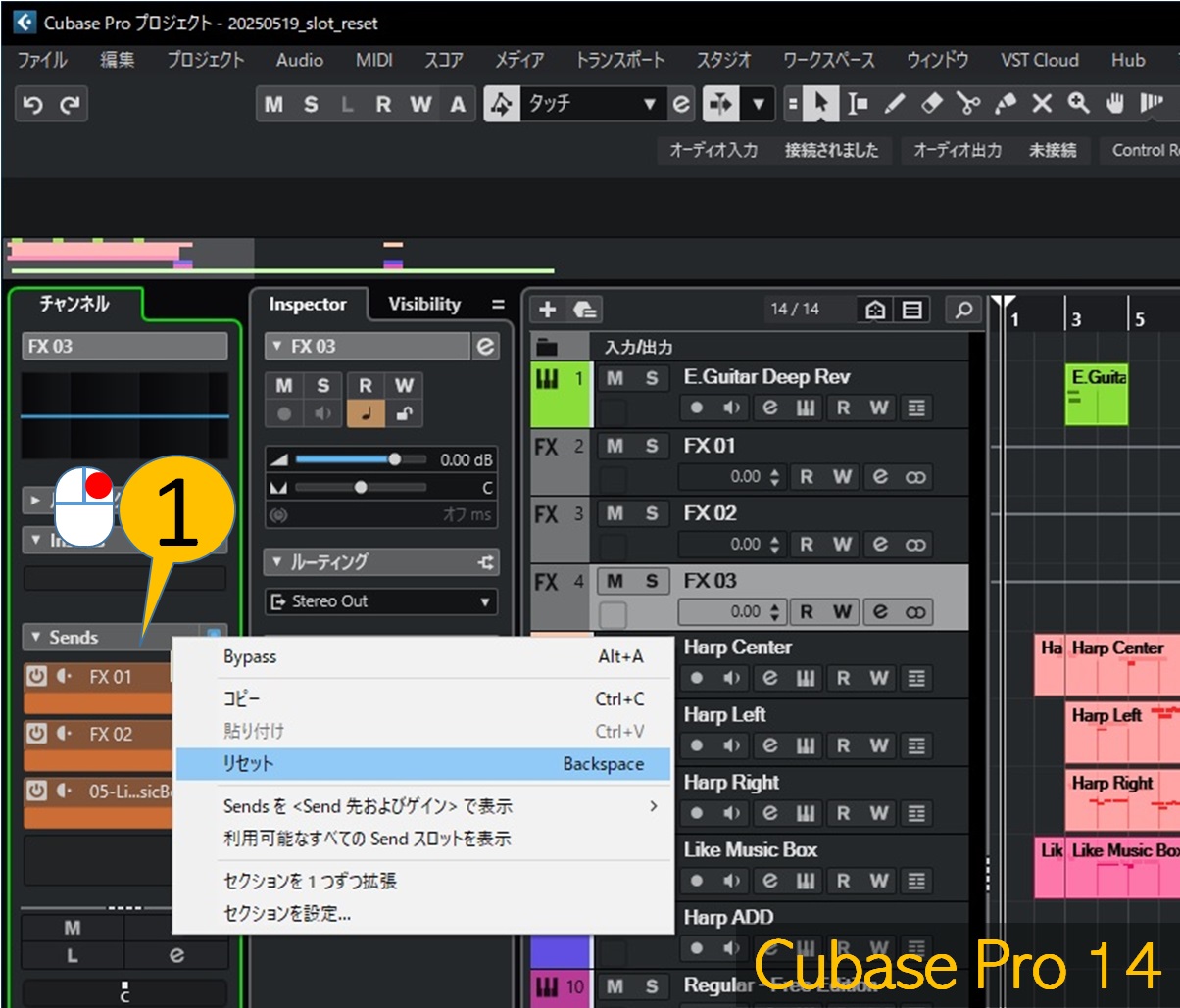The image size is (1180, 1008).
Task: Open the 入力/出力 folder track icon
Action: (547, 346)
